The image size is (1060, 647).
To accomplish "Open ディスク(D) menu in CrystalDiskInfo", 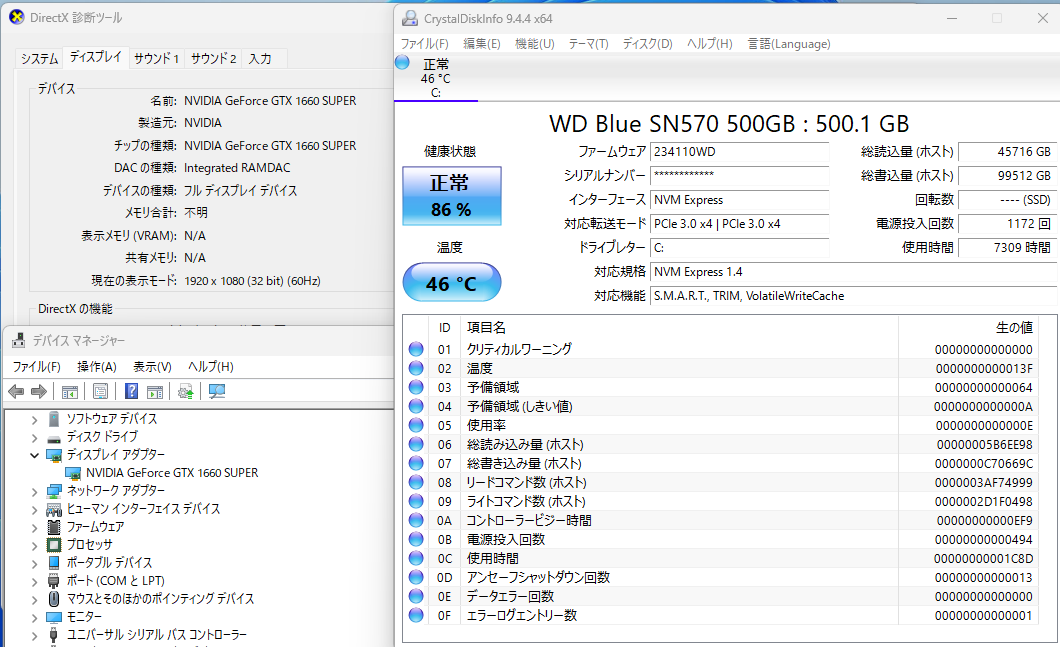I will point(647,44).
